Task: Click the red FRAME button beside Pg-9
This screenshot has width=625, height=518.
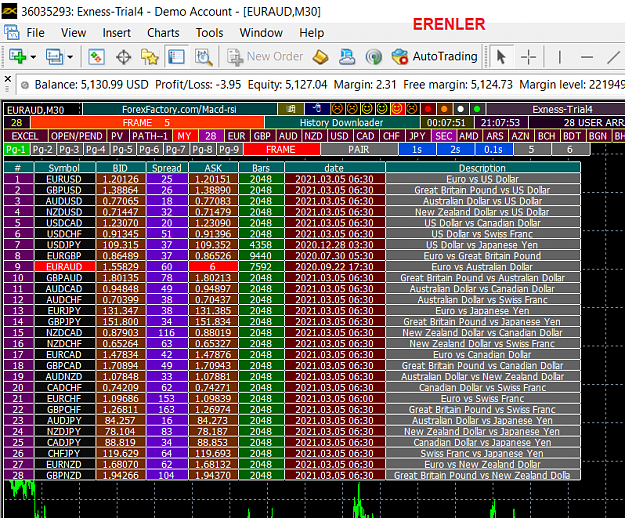Action: click(281, 150)
